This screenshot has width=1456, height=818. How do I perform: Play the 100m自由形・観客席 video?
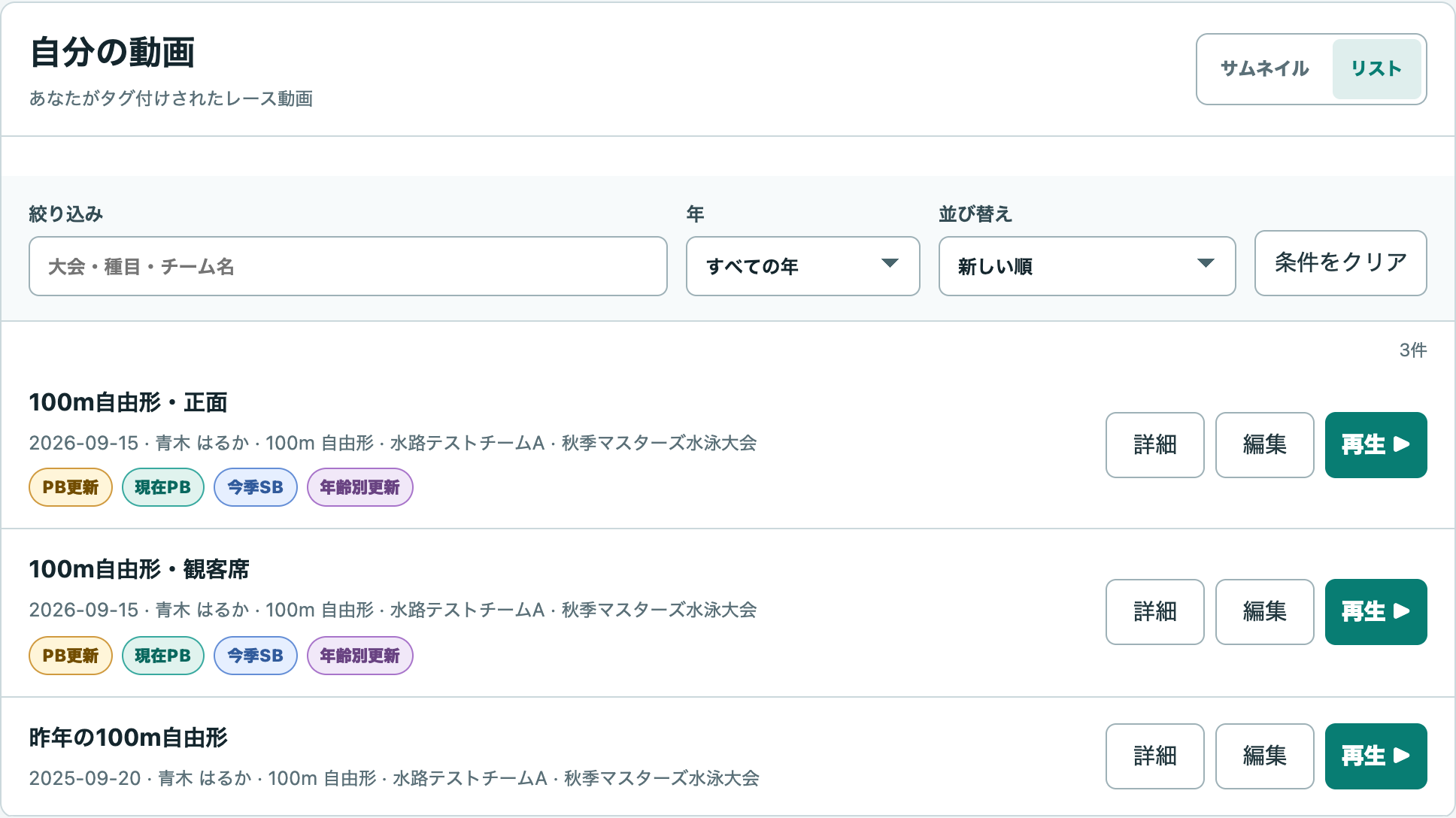(1376, 612)
